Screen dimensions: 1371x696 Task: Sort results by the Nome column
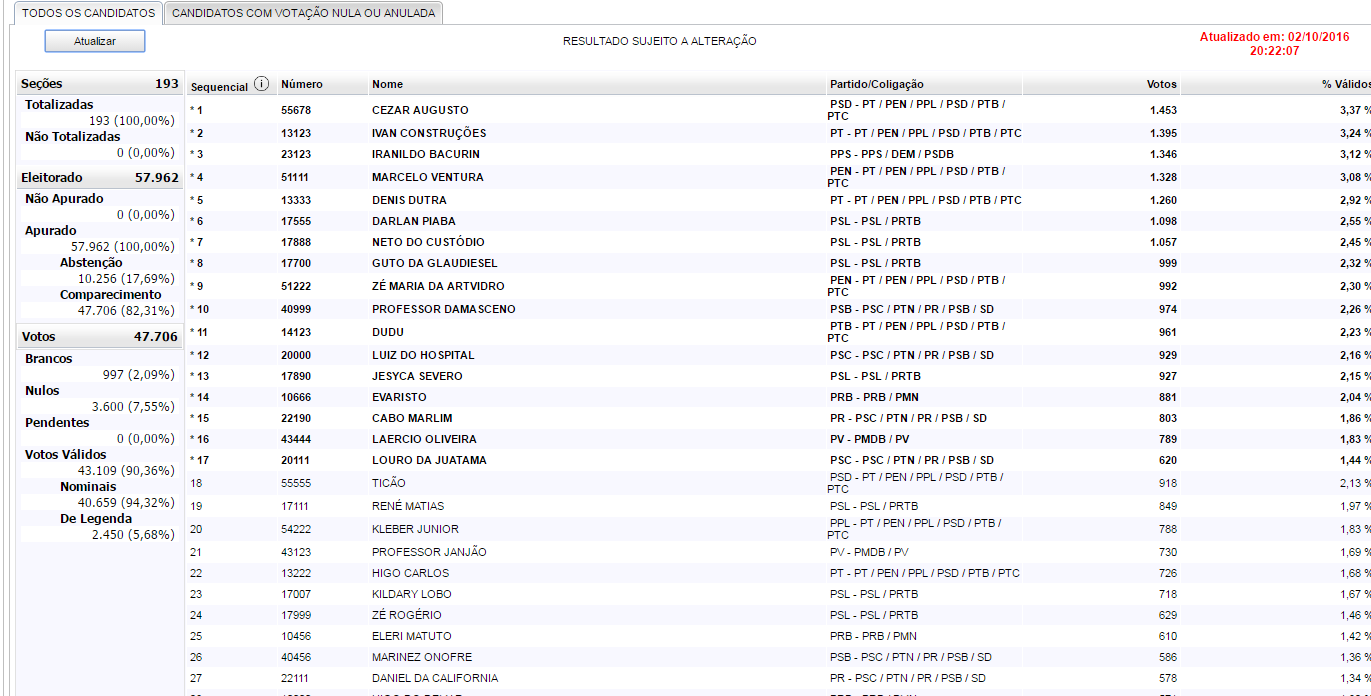pos(388,84)
